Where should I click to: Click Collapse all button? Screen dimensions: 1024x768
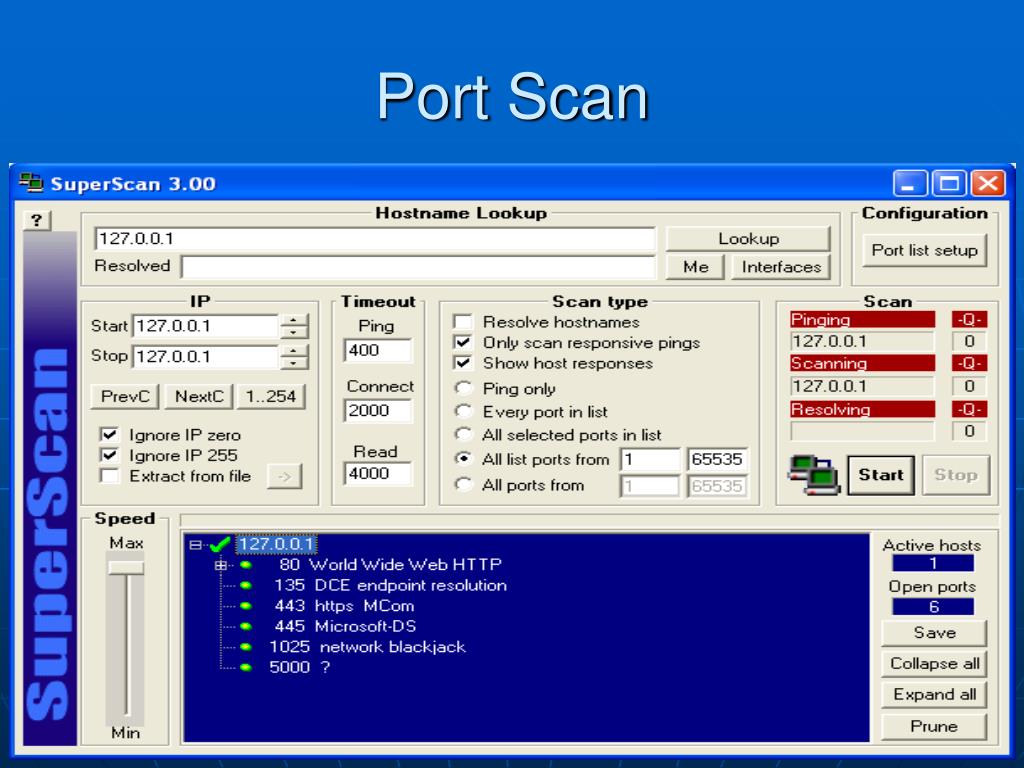point(935,664)
